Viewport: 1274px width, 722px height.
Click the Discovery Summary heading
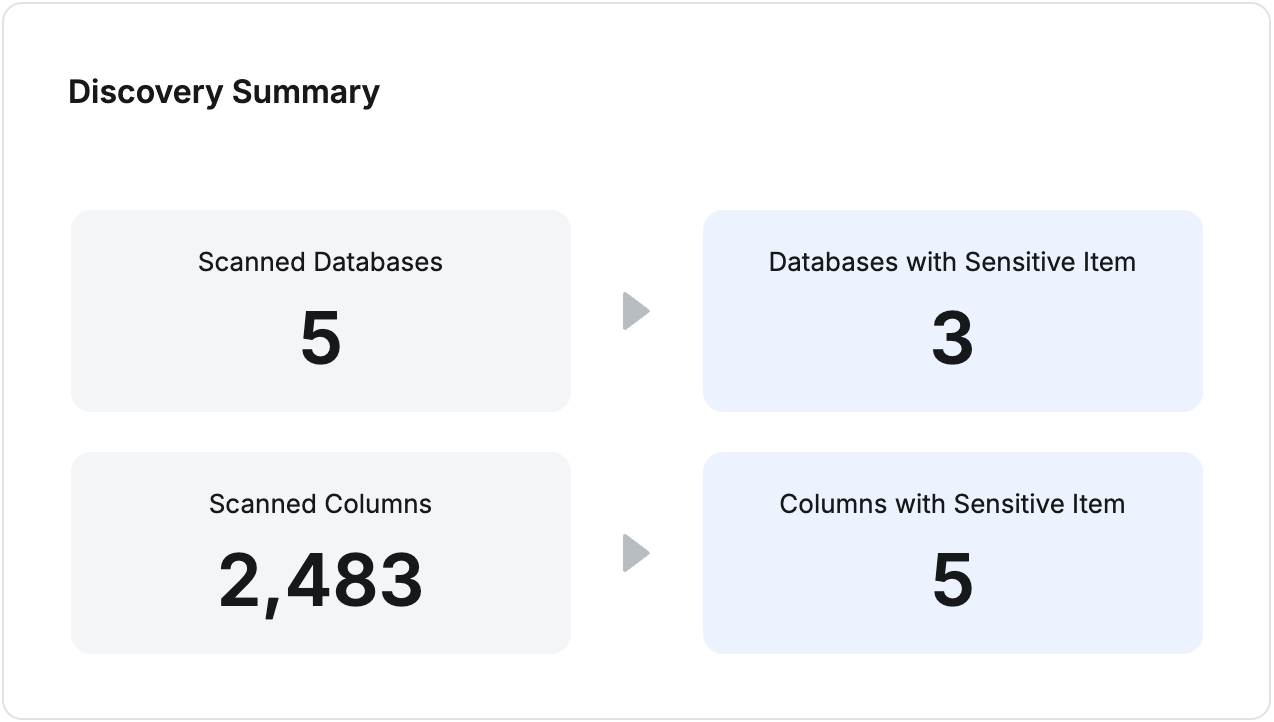pos(224,92)
